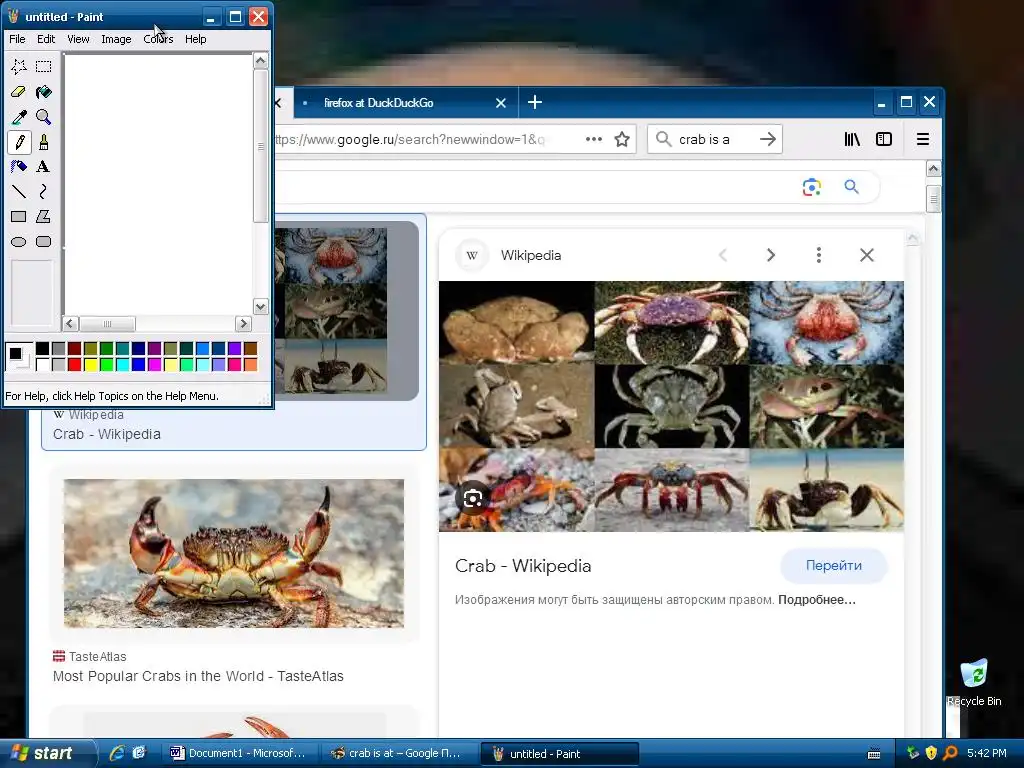This screenshot has height=768, width=1024.
Task: Open the Recycle Bin desktop icon
Action: point(974,682)
